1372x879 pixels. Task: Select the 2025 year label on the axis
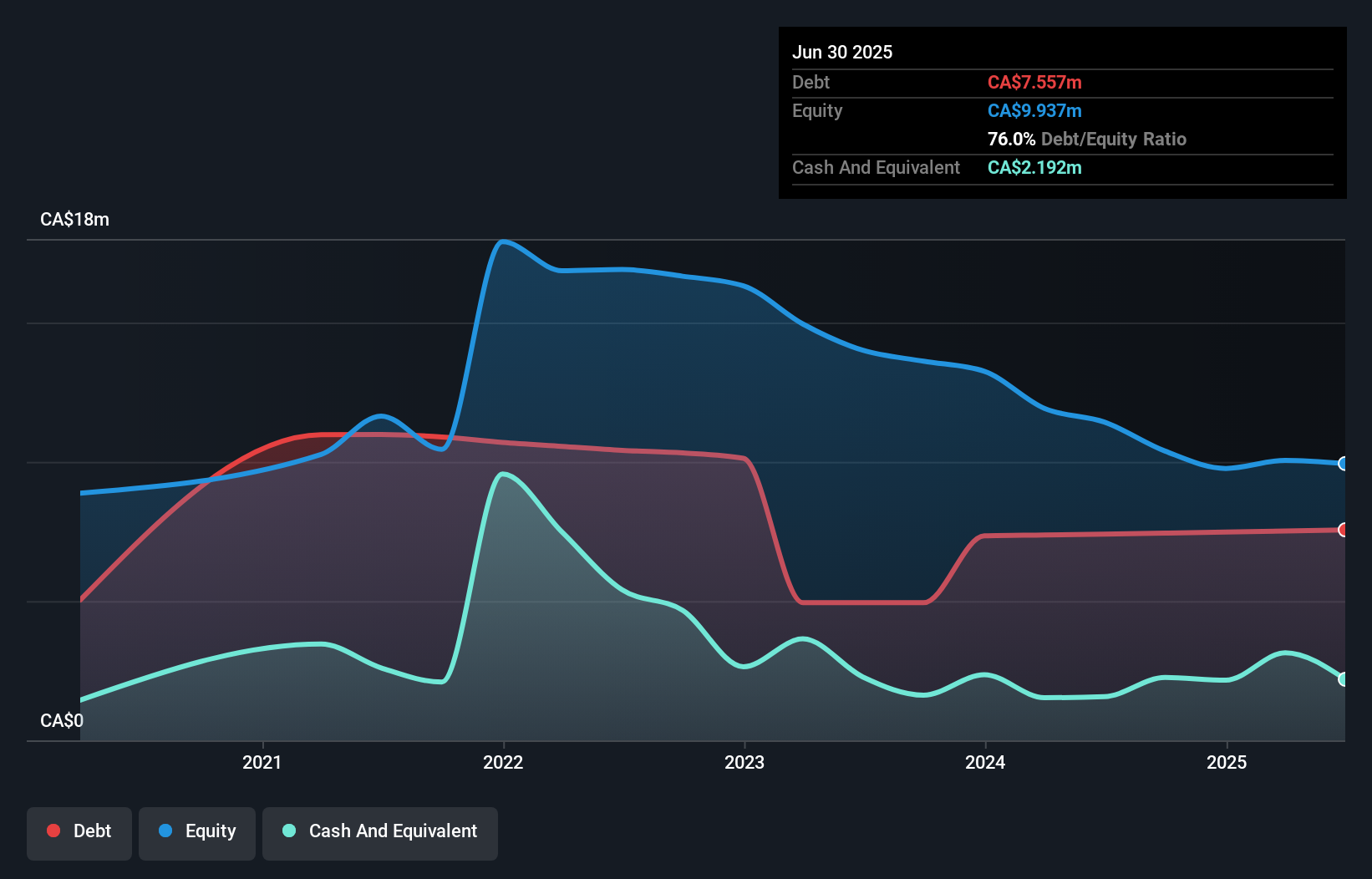1226,762
